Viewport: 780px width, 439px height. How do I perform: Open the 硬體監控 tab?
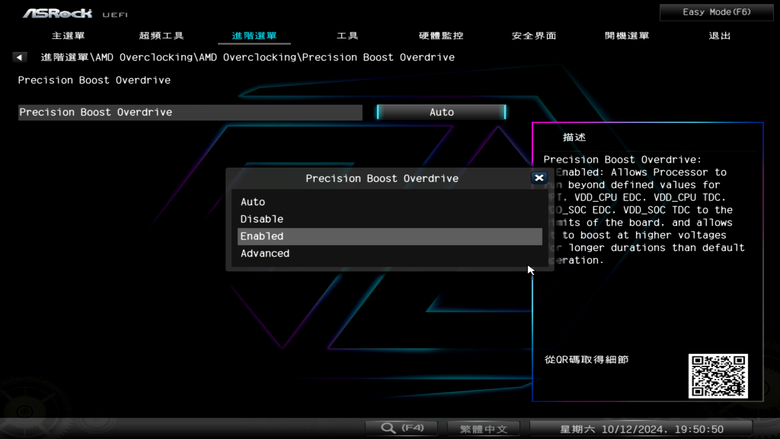441,36
